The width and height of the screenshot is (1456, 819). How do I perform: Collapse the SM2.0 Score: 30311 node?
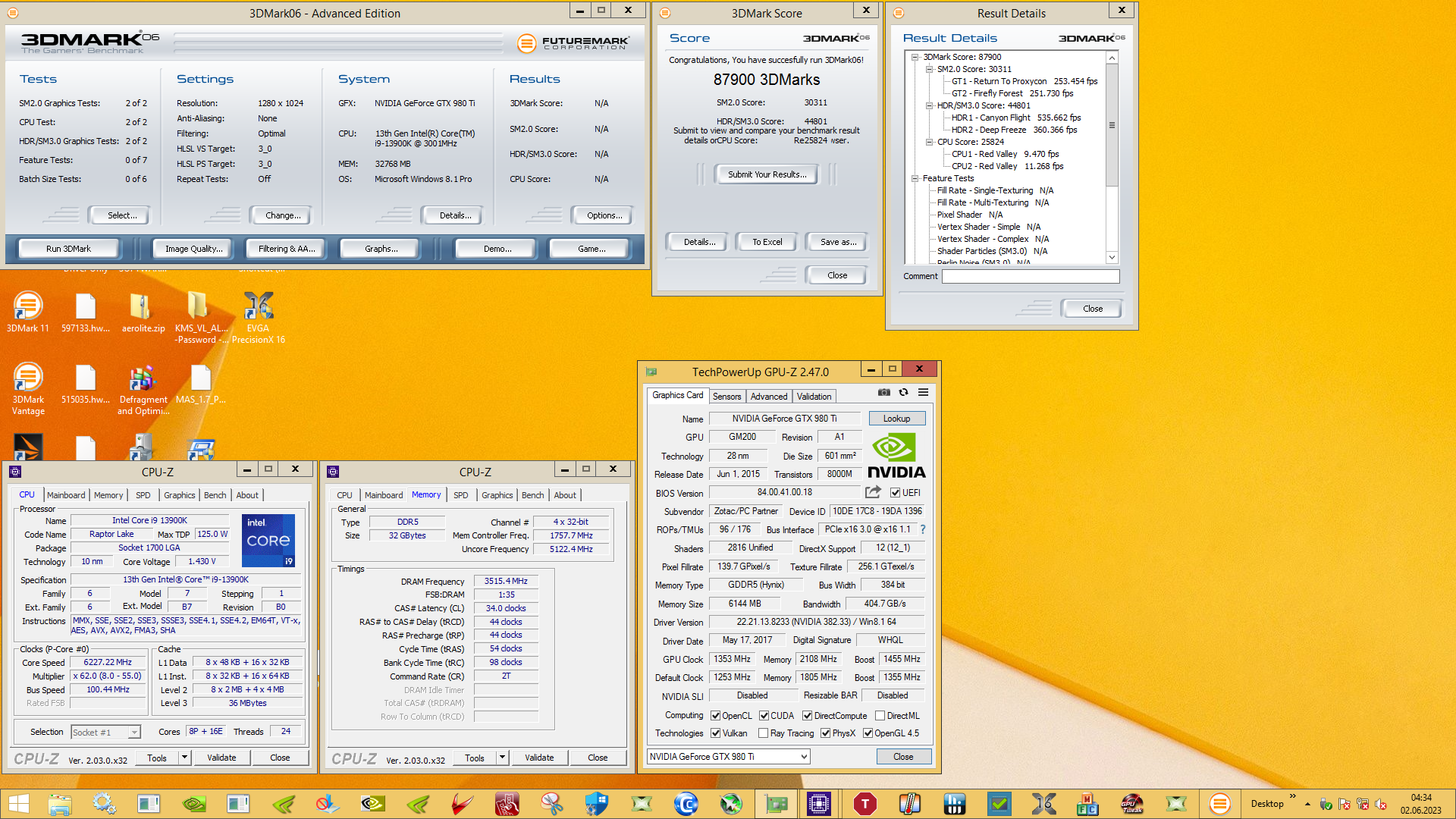pyautogui.click(x=929, y=69)
